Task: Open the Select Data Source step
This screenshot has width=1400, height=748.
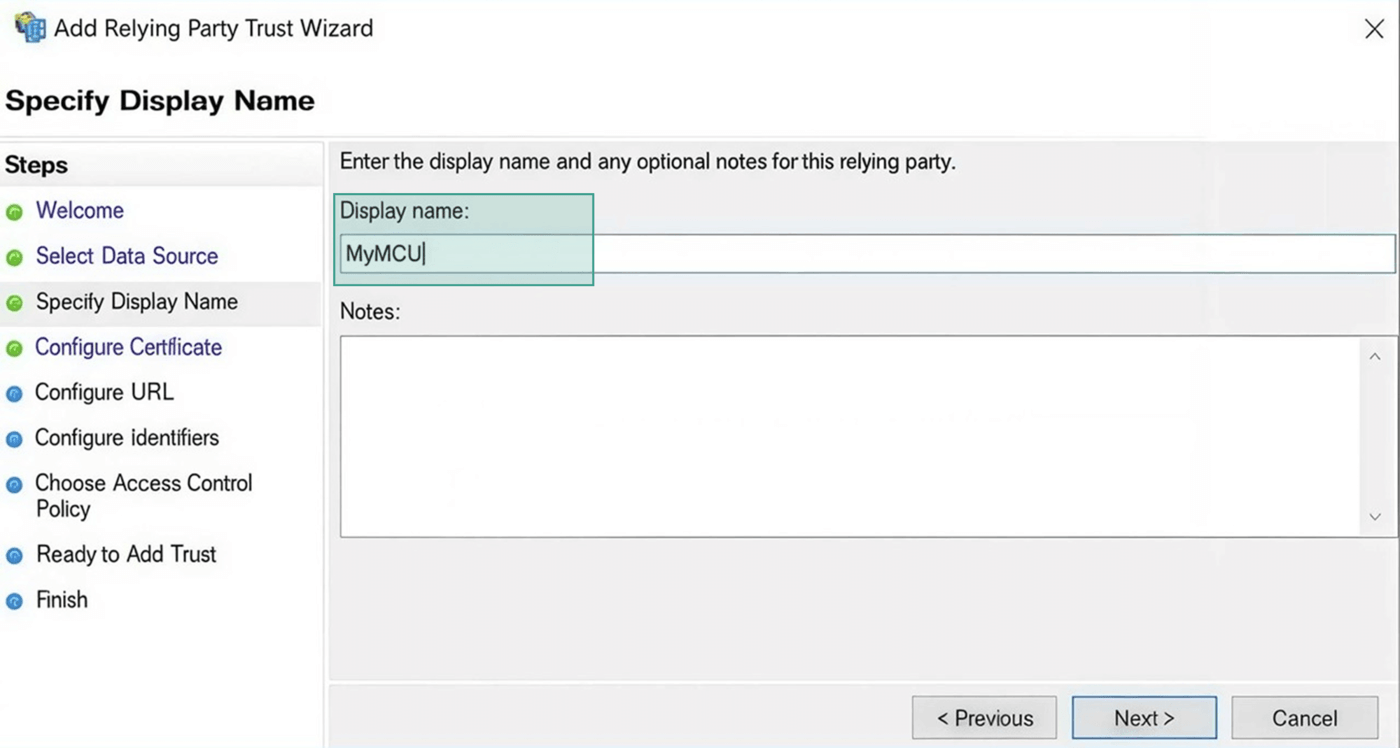Action: tap(127, 256)
